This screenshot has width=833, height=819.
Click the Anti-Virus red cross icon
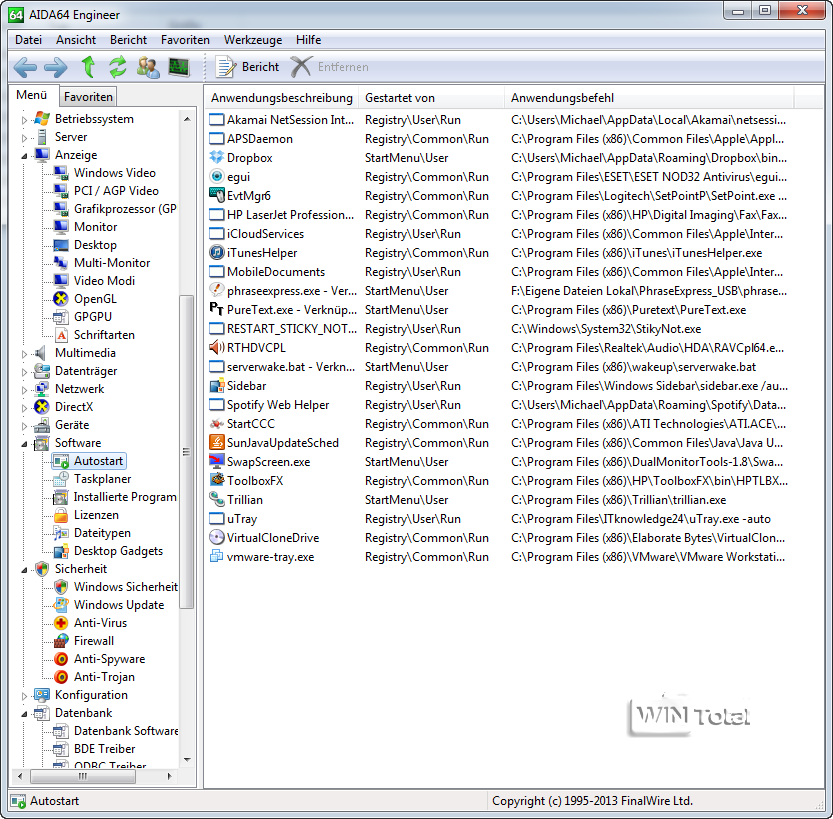[61, 623]
